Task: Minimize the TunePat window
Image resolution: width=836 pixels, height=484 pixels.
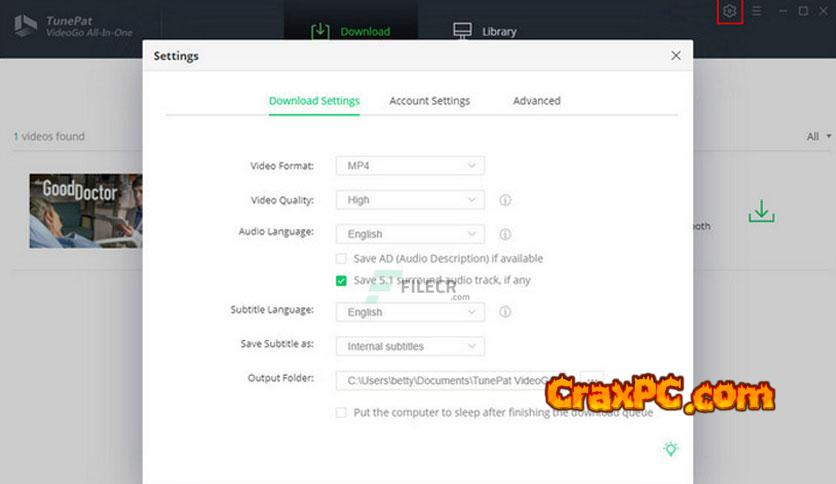Action: click(783, 11)
